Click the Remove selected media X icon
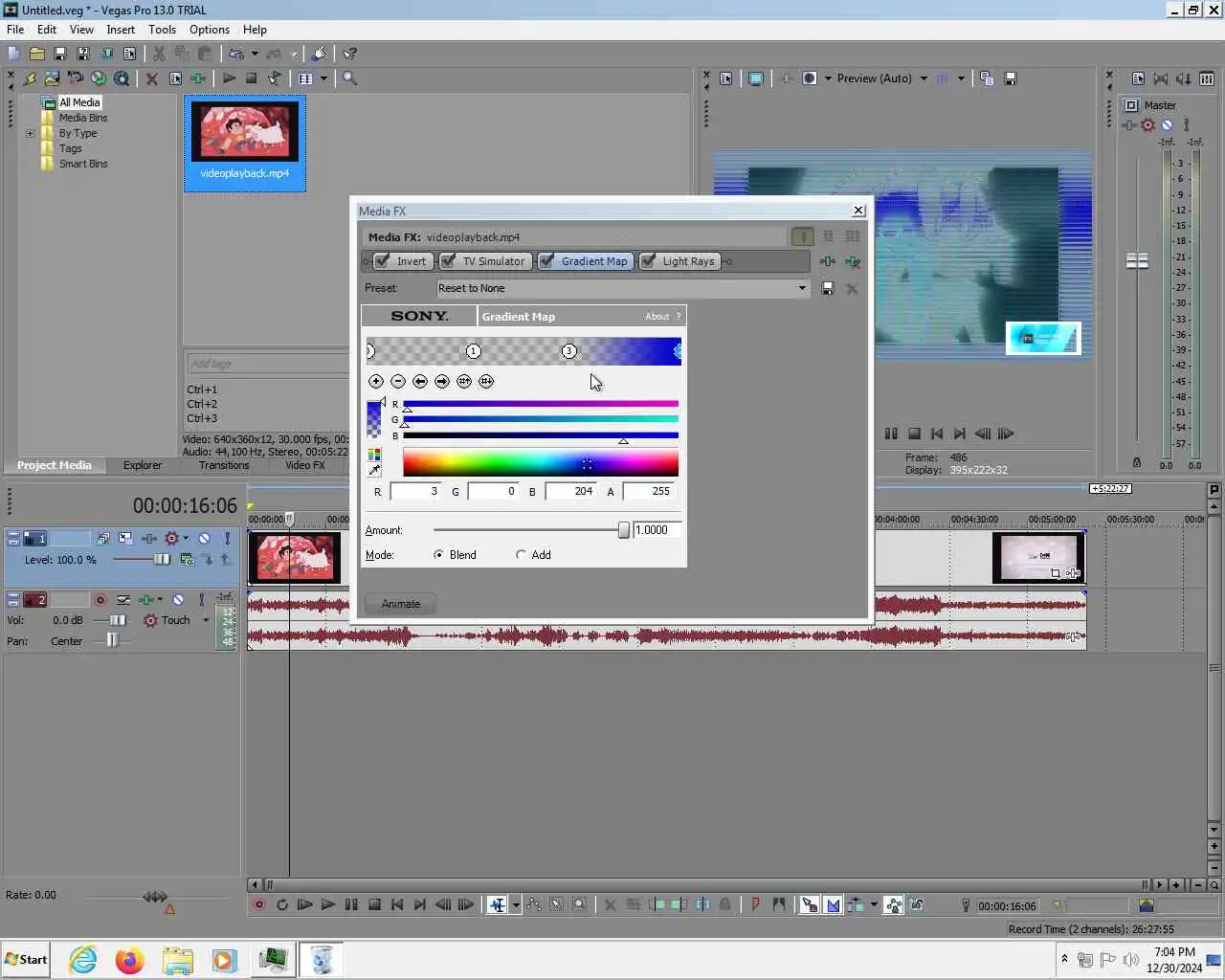The width and height of the screenshot is (1225, 980). pos(151,78)
